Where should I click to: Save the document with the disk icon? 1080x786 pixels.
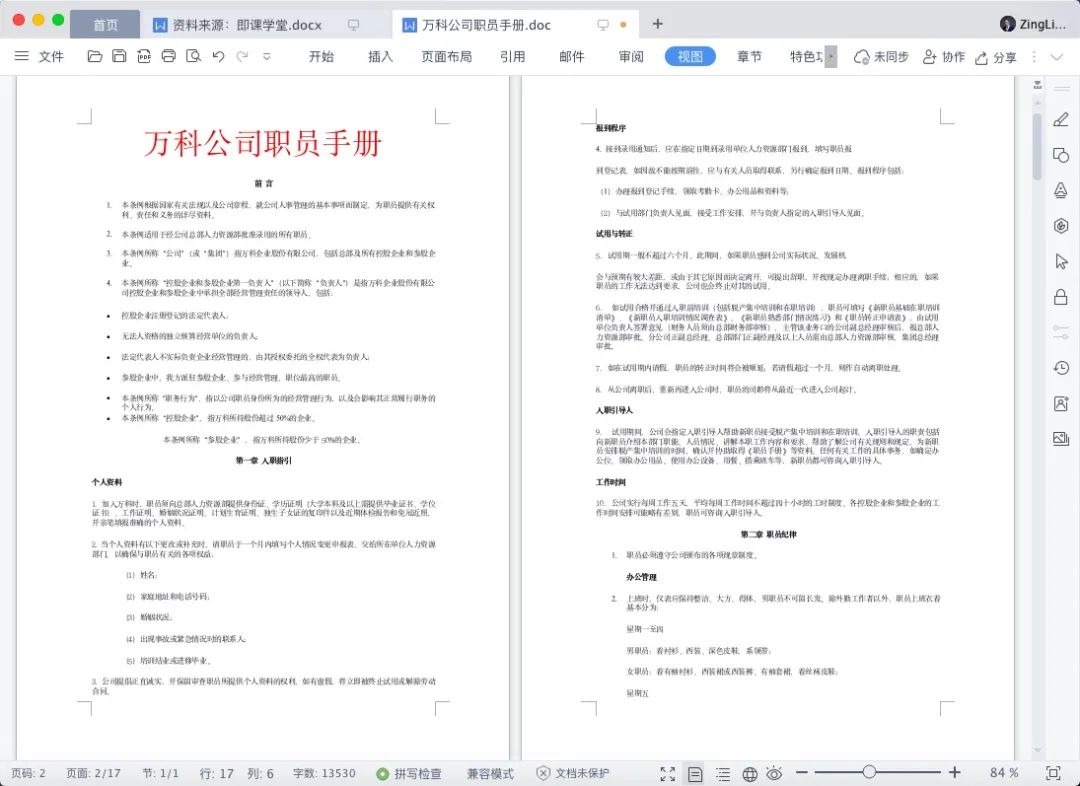(119, 56)
